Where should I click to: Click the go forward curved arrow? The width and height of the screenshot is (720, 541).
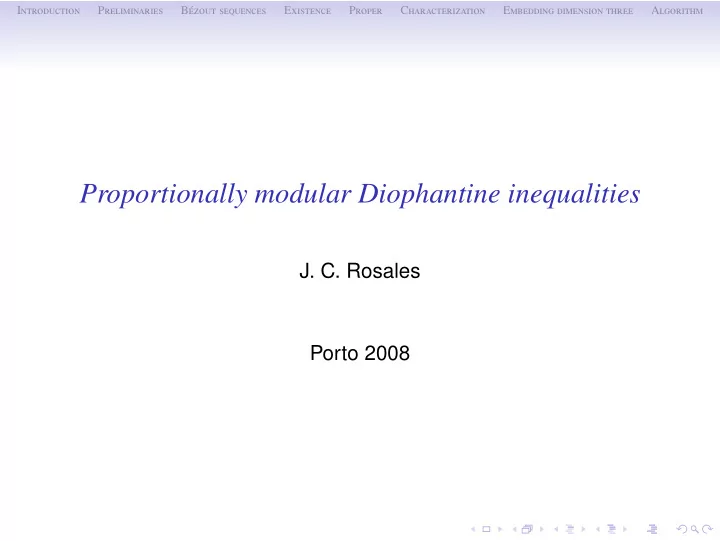click(x=708, y=529)
